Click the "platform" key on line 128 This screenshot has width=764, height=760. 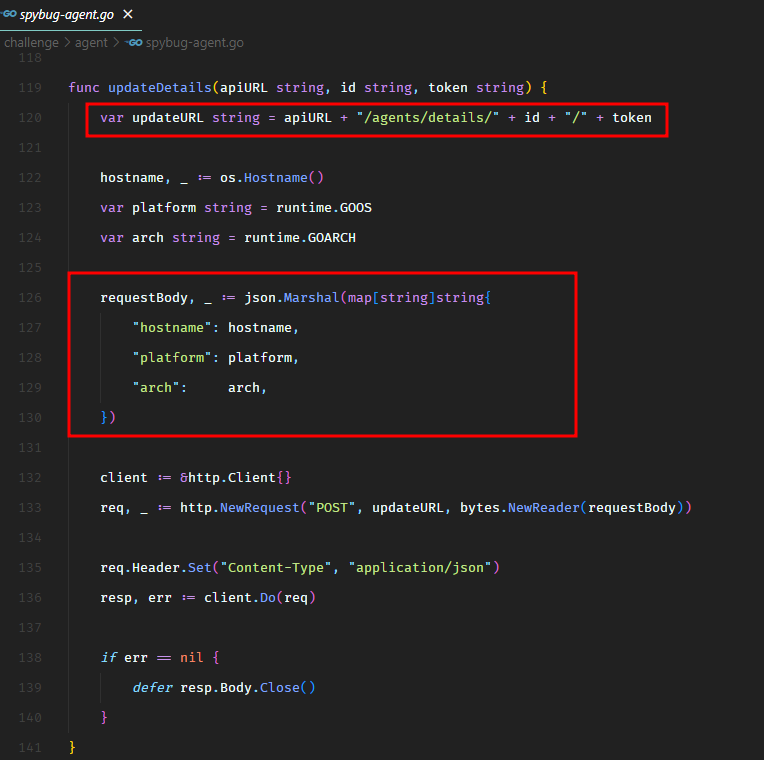tap(175, 358)
